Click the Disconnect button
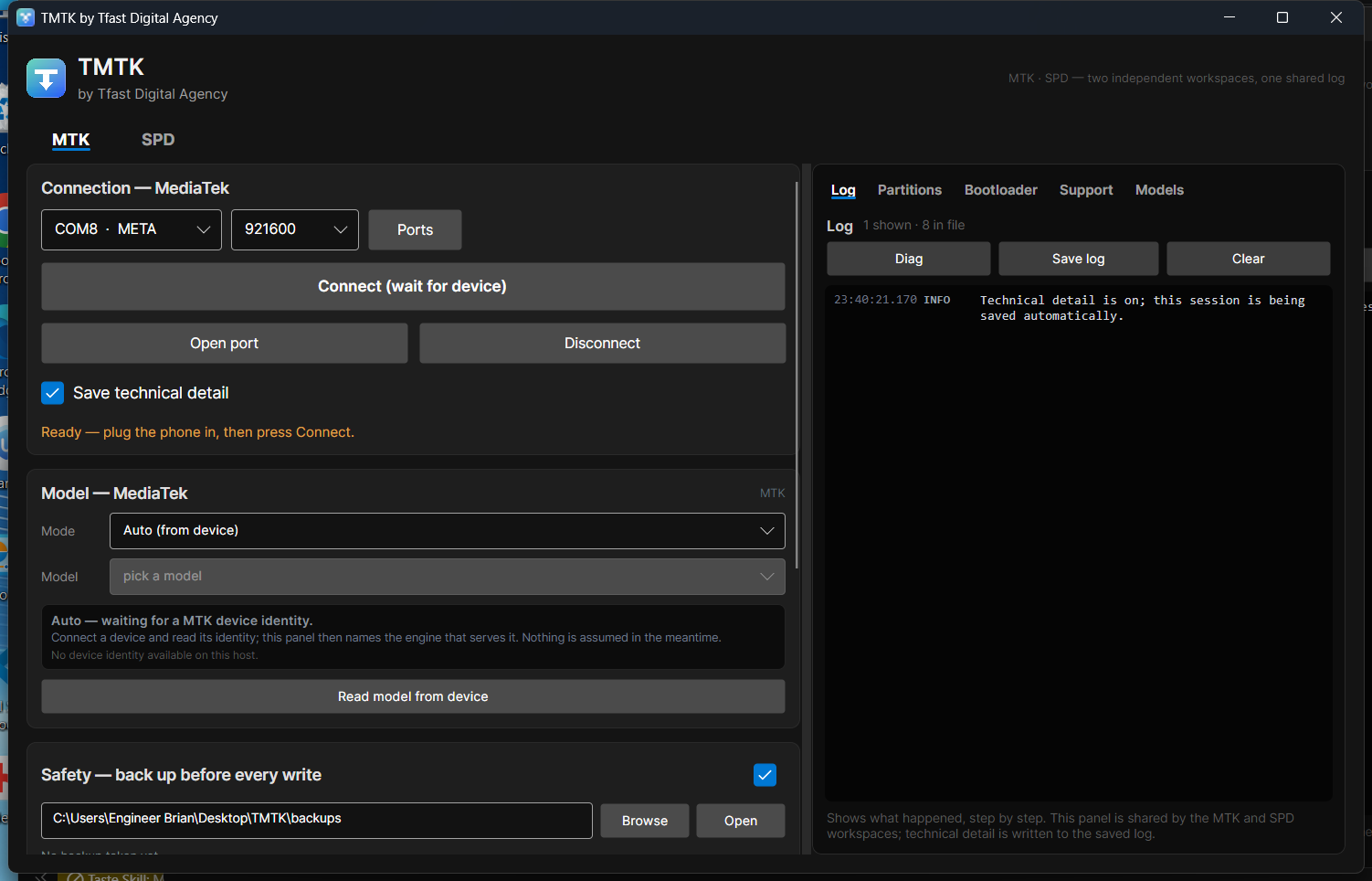This screenshot has width=1372, height=881. click(x=603, y=343)
